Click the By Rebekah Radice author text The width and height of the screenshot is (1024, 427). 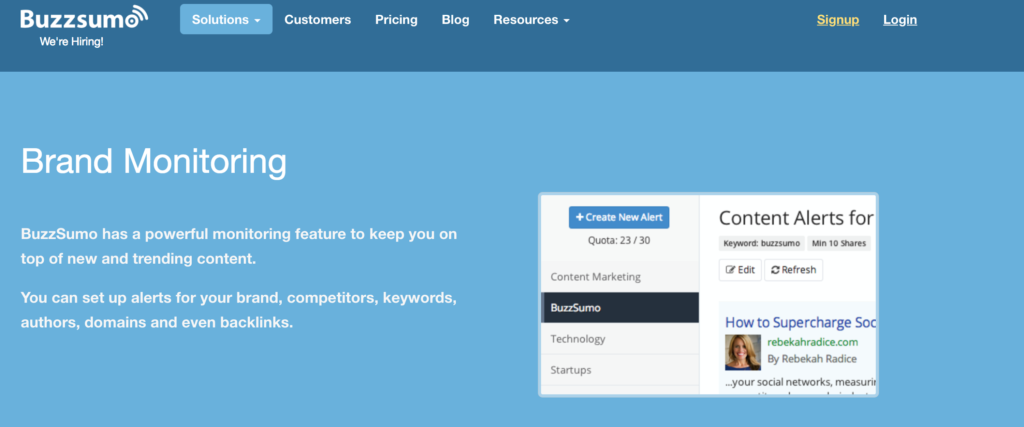tap(812, 359)
